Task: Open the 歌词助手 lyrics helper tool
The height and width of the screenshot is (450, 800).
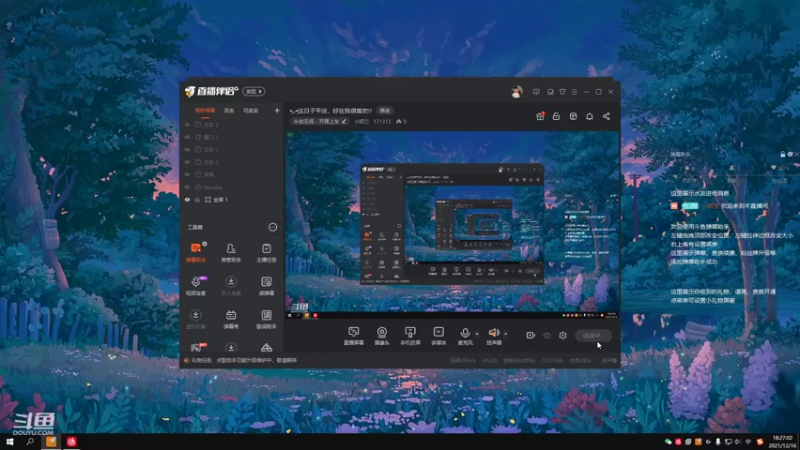Action: [x=266, y=319]
